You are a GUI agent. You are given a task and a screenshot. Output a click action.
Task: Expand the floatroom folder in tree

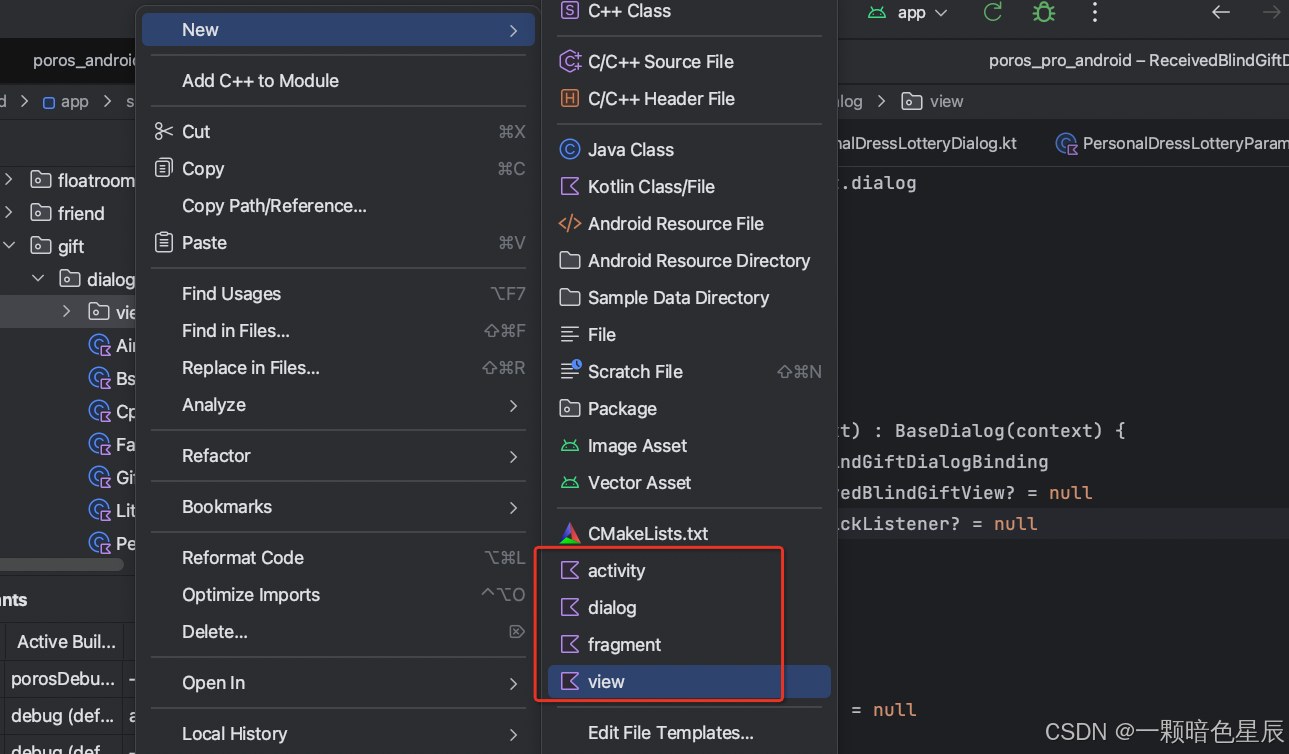[x=9, y=181]
